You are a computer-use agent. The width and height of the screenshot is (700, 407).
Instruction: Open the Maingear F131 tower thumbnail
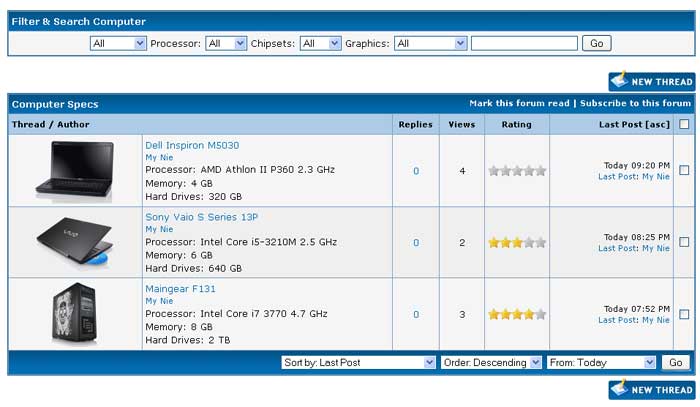click(x=74, y=314)
